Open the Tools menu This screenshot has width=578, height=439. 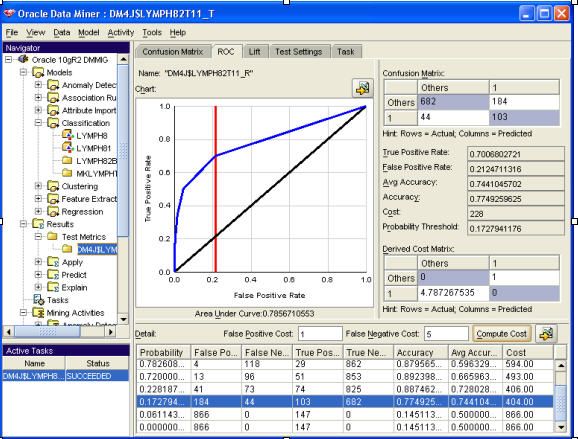point(152,32)
